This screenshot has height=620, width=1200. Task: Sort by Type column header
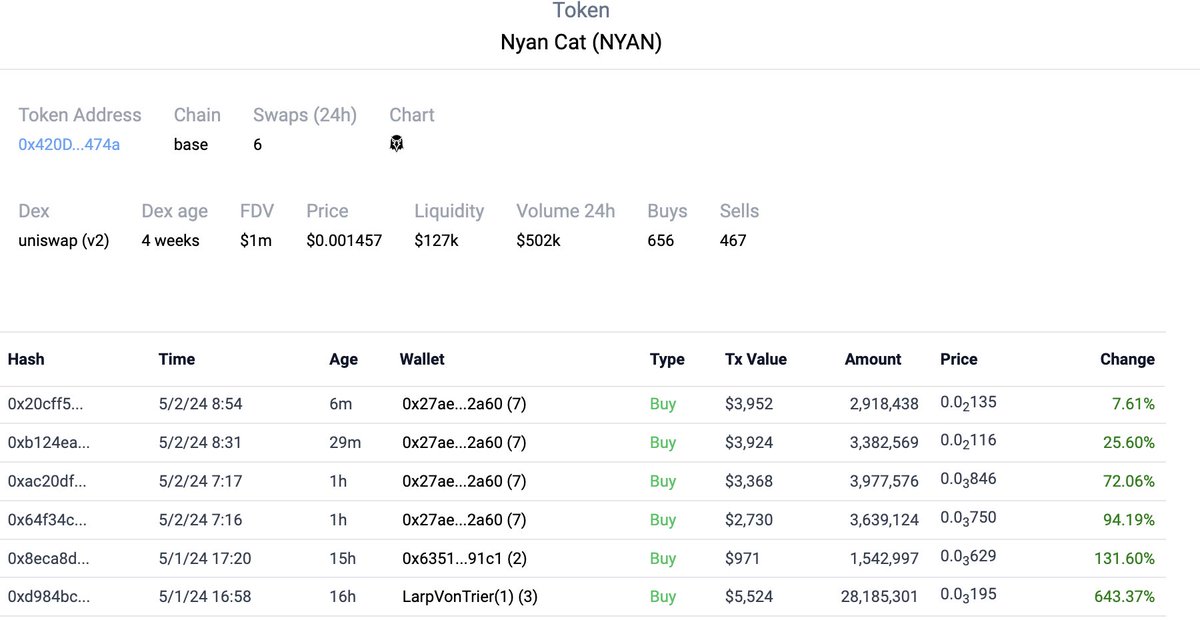[667, 359]
